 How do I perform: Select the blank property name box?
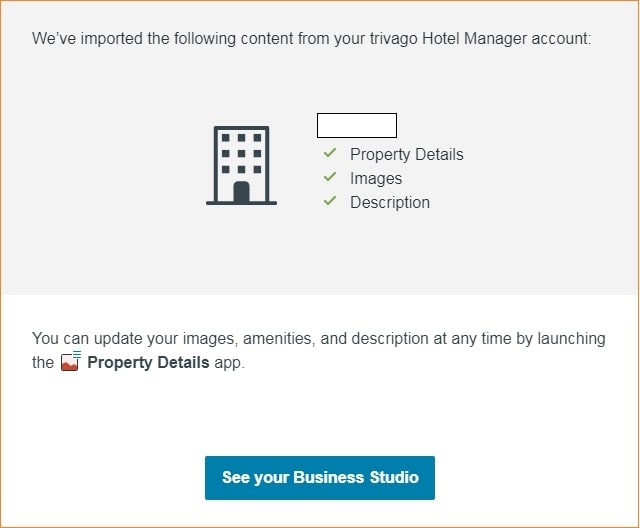[x=357, y=125]
